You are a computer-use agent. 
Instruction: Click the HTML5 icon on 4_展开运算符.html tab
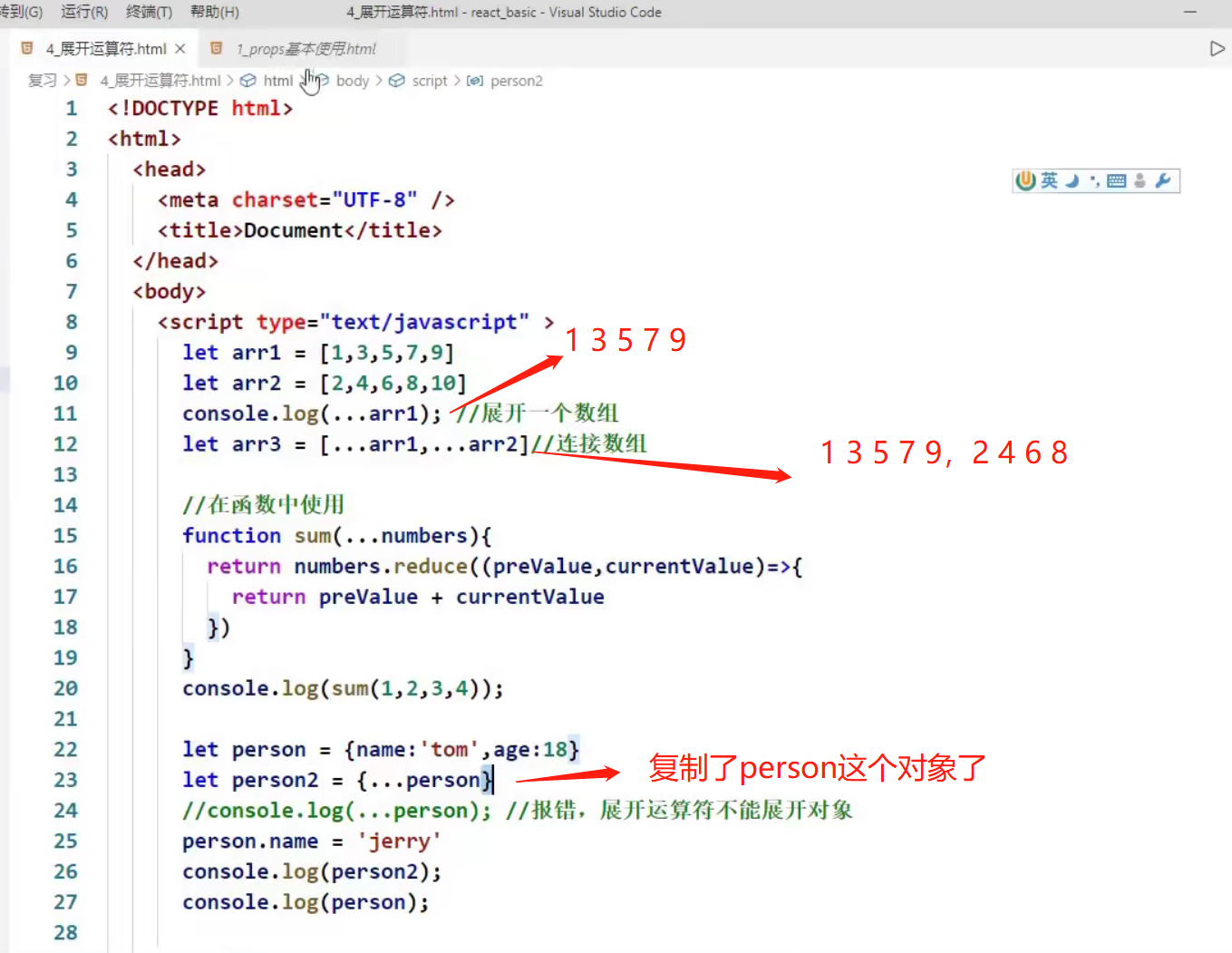27,48
